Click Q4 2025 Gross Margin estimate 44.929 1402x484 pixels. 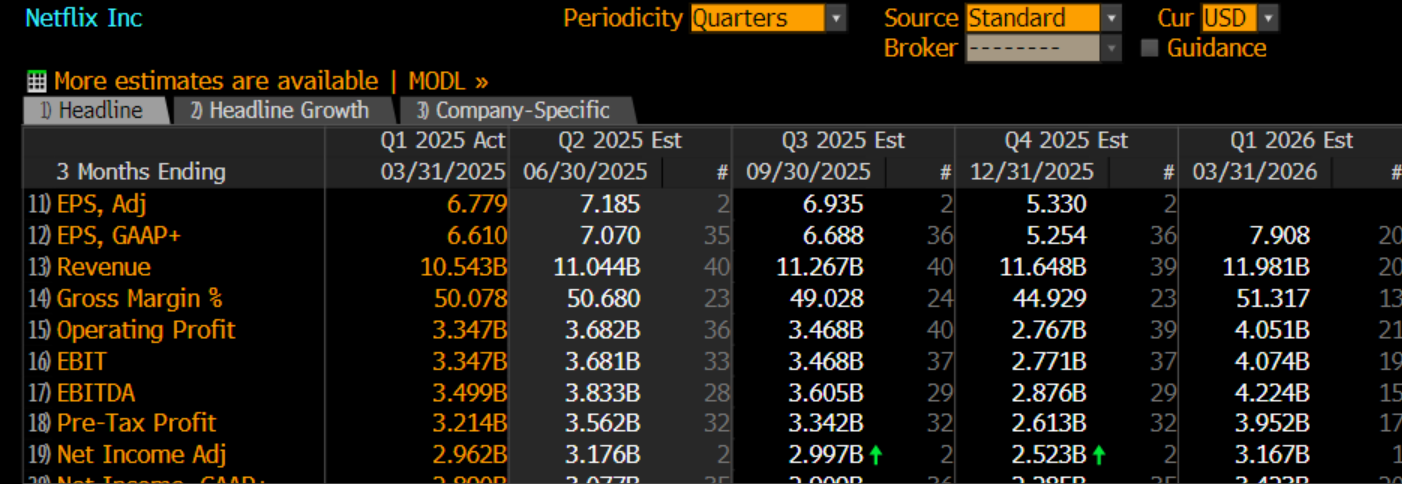[1050, 298]
